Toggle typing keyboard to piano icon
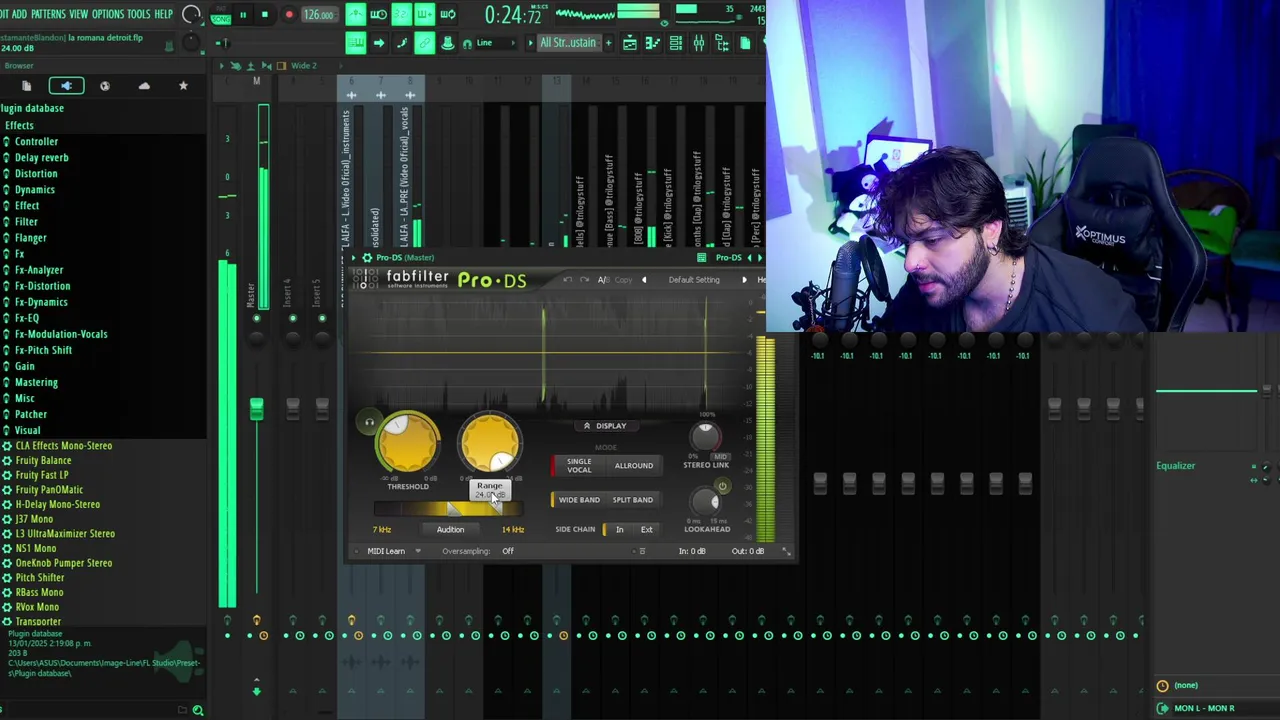 pos(355,43)
